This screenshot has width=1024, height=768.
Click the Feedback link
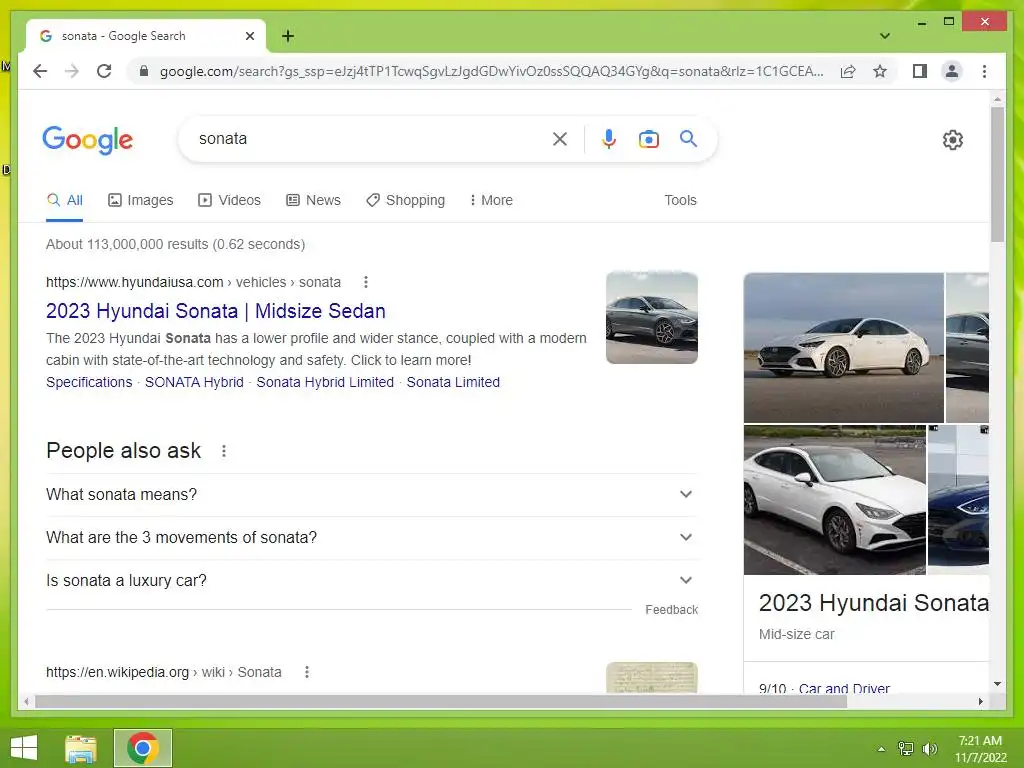pos(671,610)
